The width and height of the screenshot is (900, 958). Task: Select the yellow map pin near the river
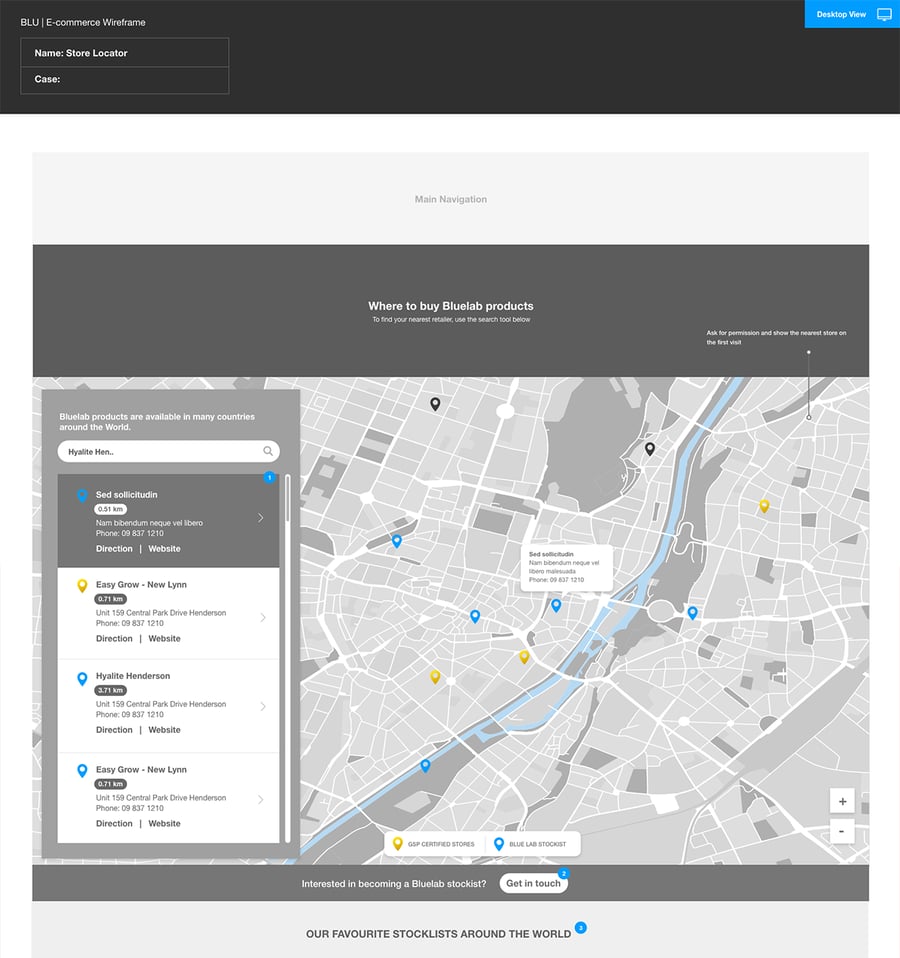[x=523, y=656]
